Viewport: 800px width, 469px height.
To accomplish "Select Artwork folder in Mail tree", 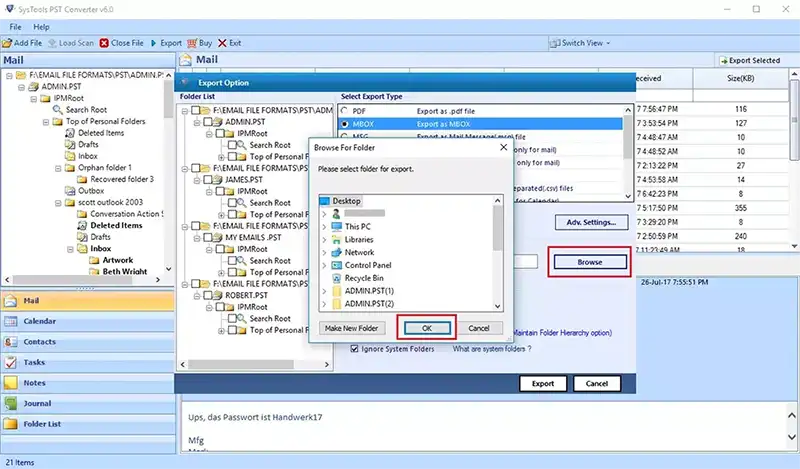I will point(117,260).
